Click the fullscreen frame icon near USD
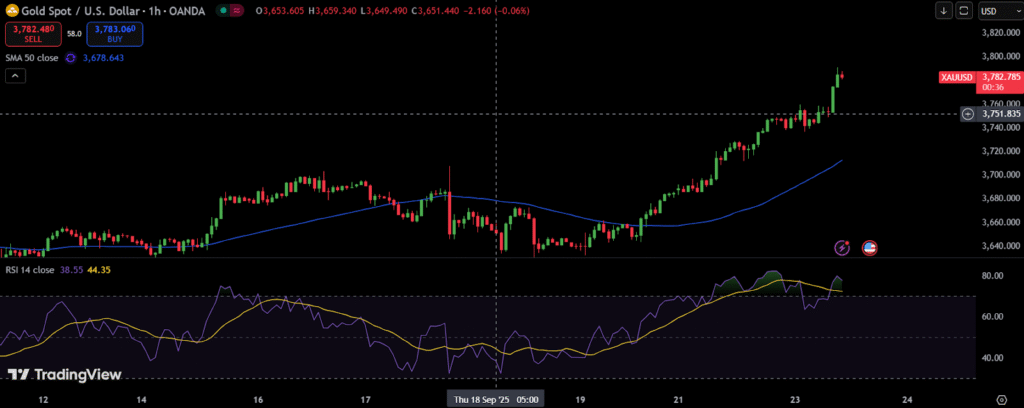This screenshot has height=408, width=1024. [x=964, y=11]
